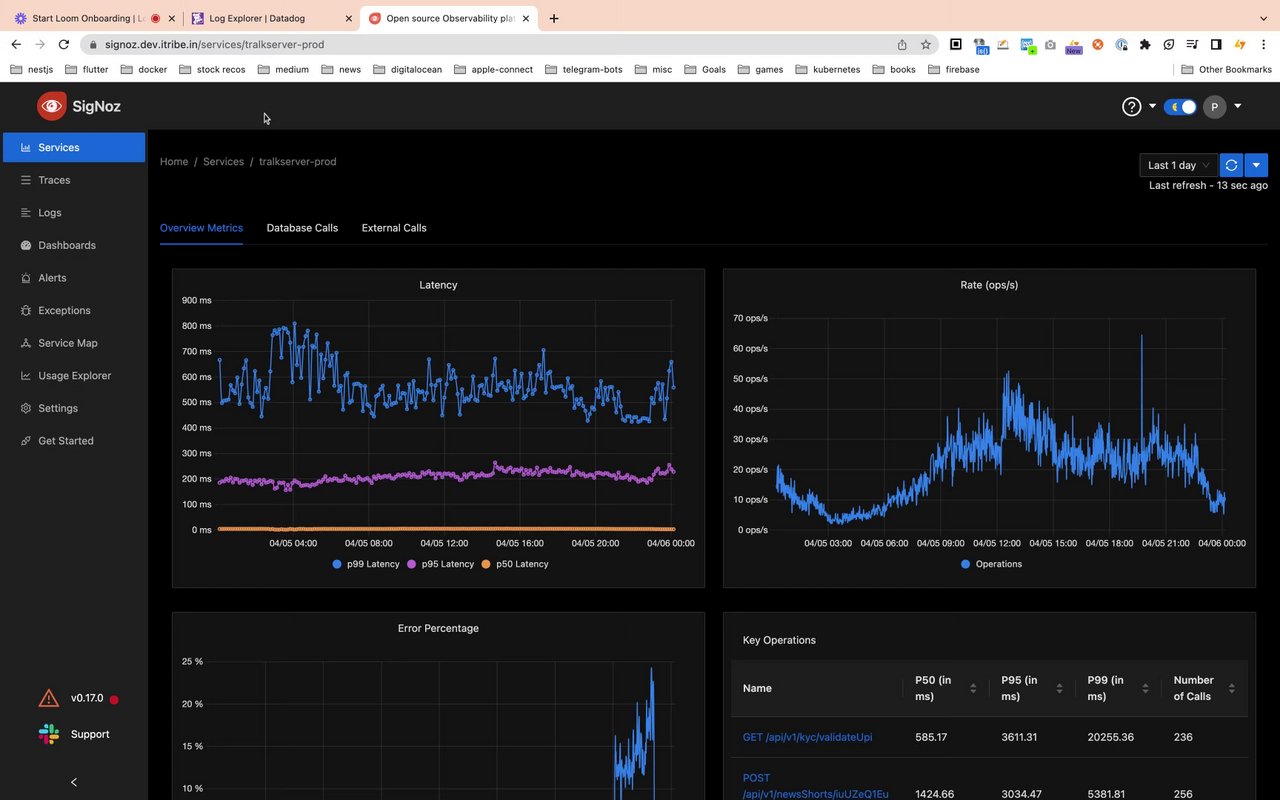Open the Exceptions bug icon

click(x=26, y=311)
